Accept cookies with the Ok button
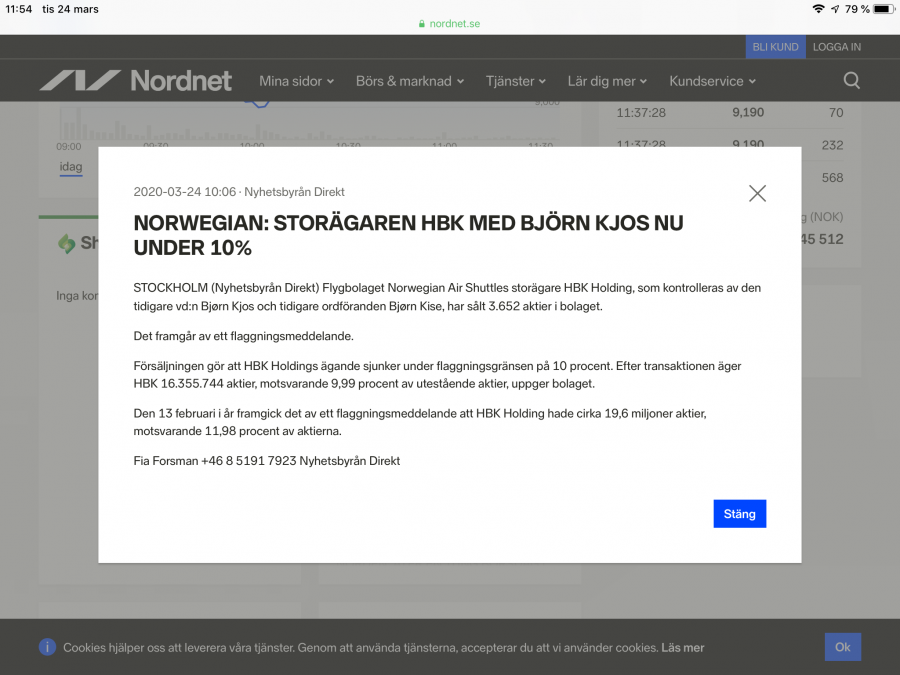 pos(842,647)
